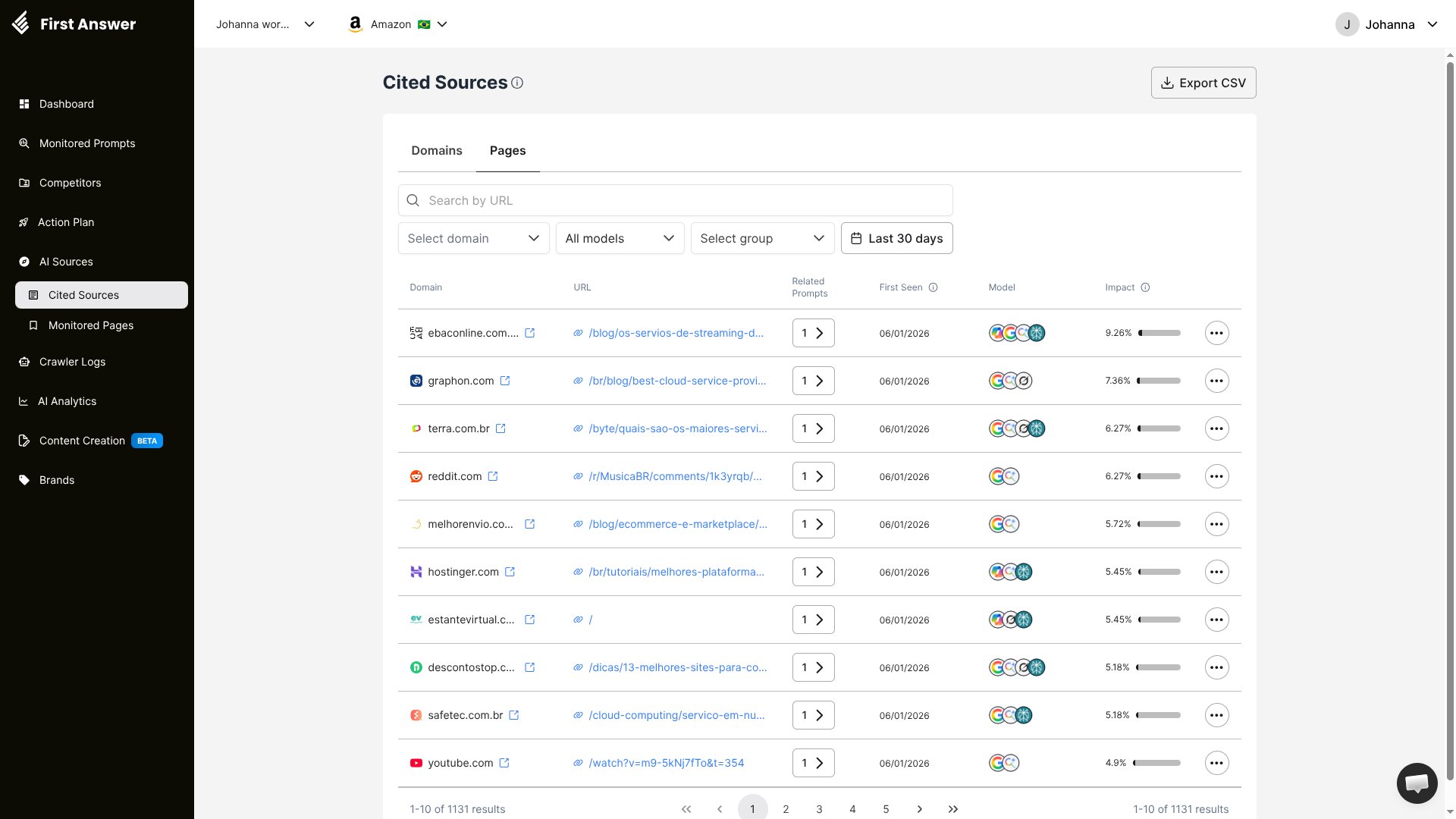Image resolution: width=1456 pixels, height=819 pixels.
Task: Open more options for graphon.com row
Action: (1216, 381)
